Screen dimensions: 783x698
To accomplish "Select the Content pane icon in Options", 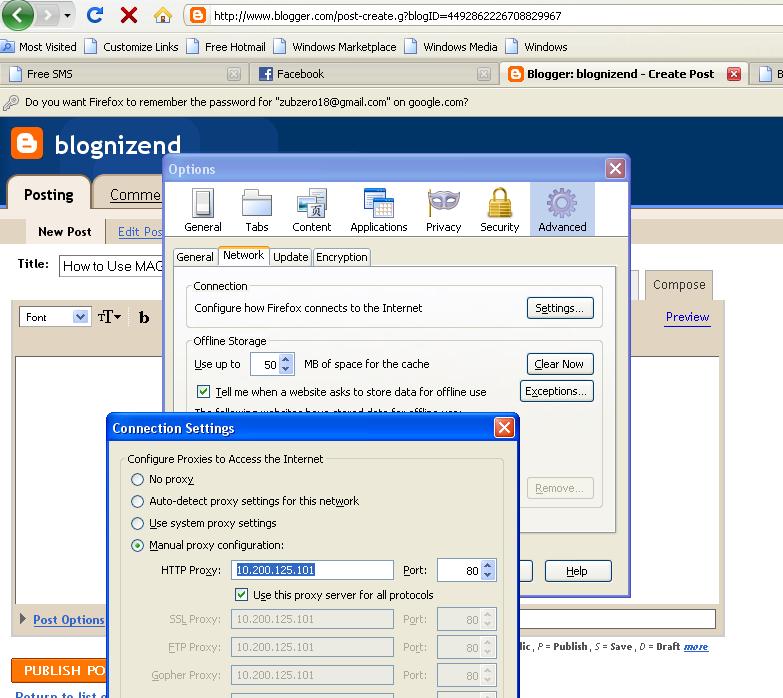I will [x=312, y=210].
